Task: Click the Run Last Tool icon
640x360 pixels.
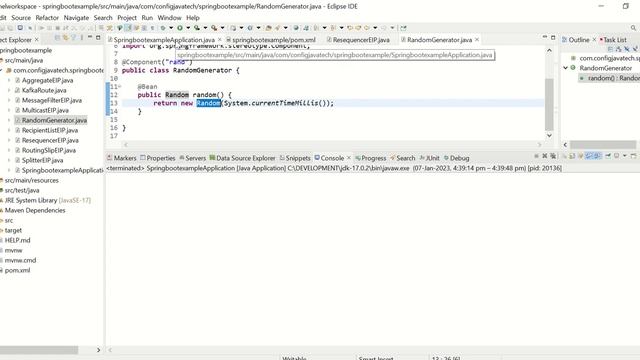Action: click(x=214, y=28)
